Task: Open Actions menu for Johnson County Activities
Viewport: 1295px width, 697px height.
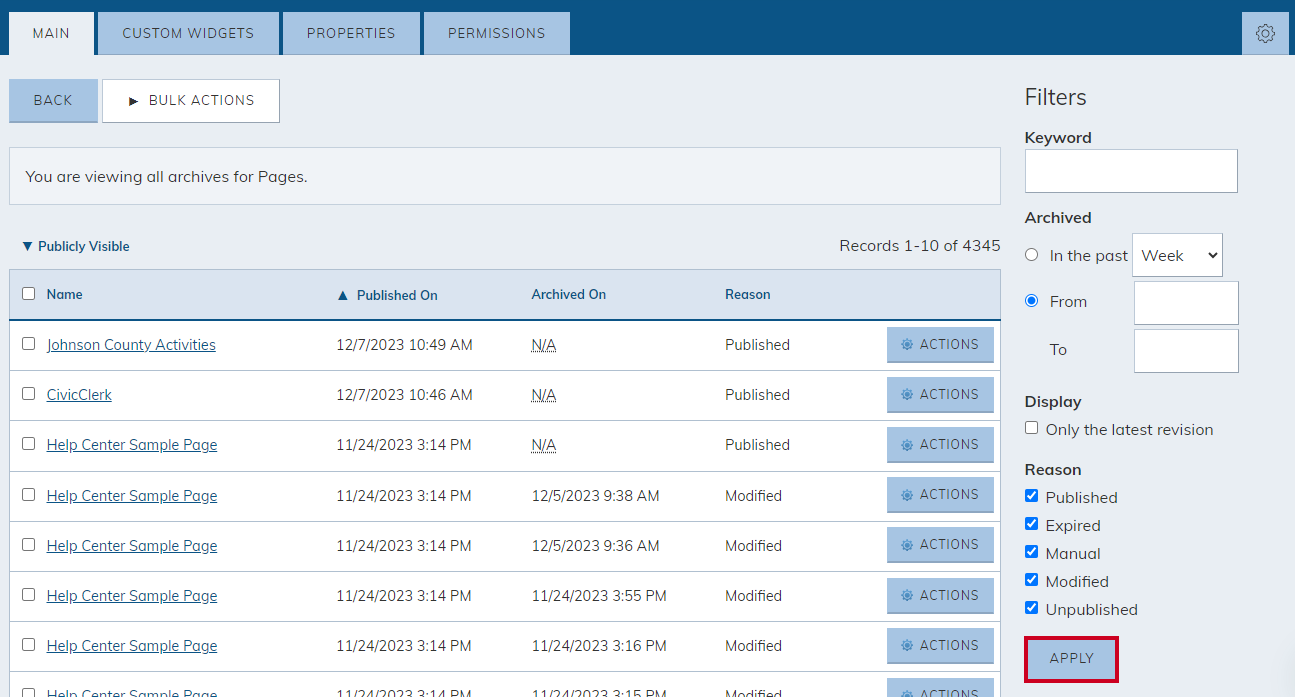Action: 940,344
